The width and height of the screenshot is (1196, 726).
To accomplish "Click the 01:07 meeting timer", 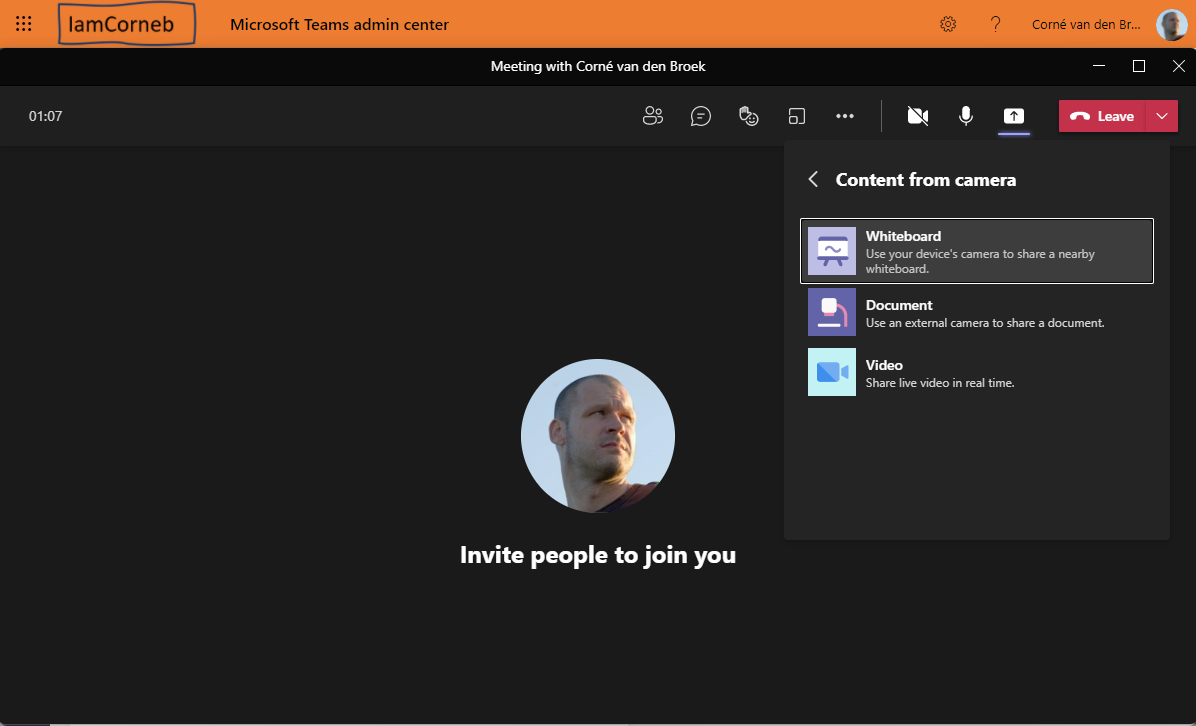I will (46, 116).
